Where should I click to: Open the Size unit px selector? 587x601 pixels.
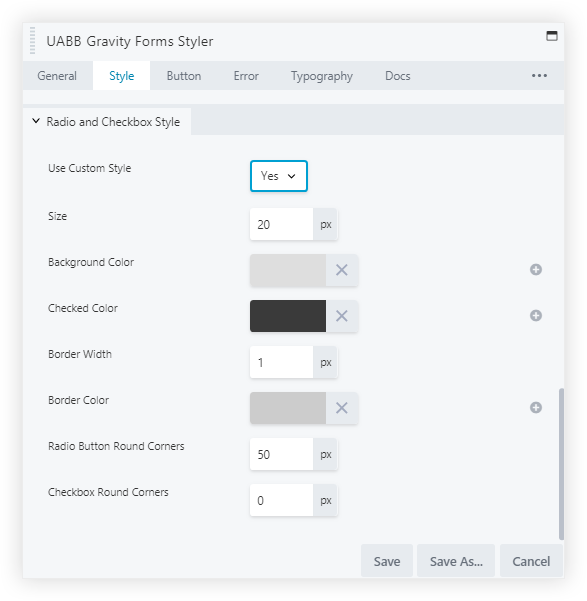click(x=326, y=225)
